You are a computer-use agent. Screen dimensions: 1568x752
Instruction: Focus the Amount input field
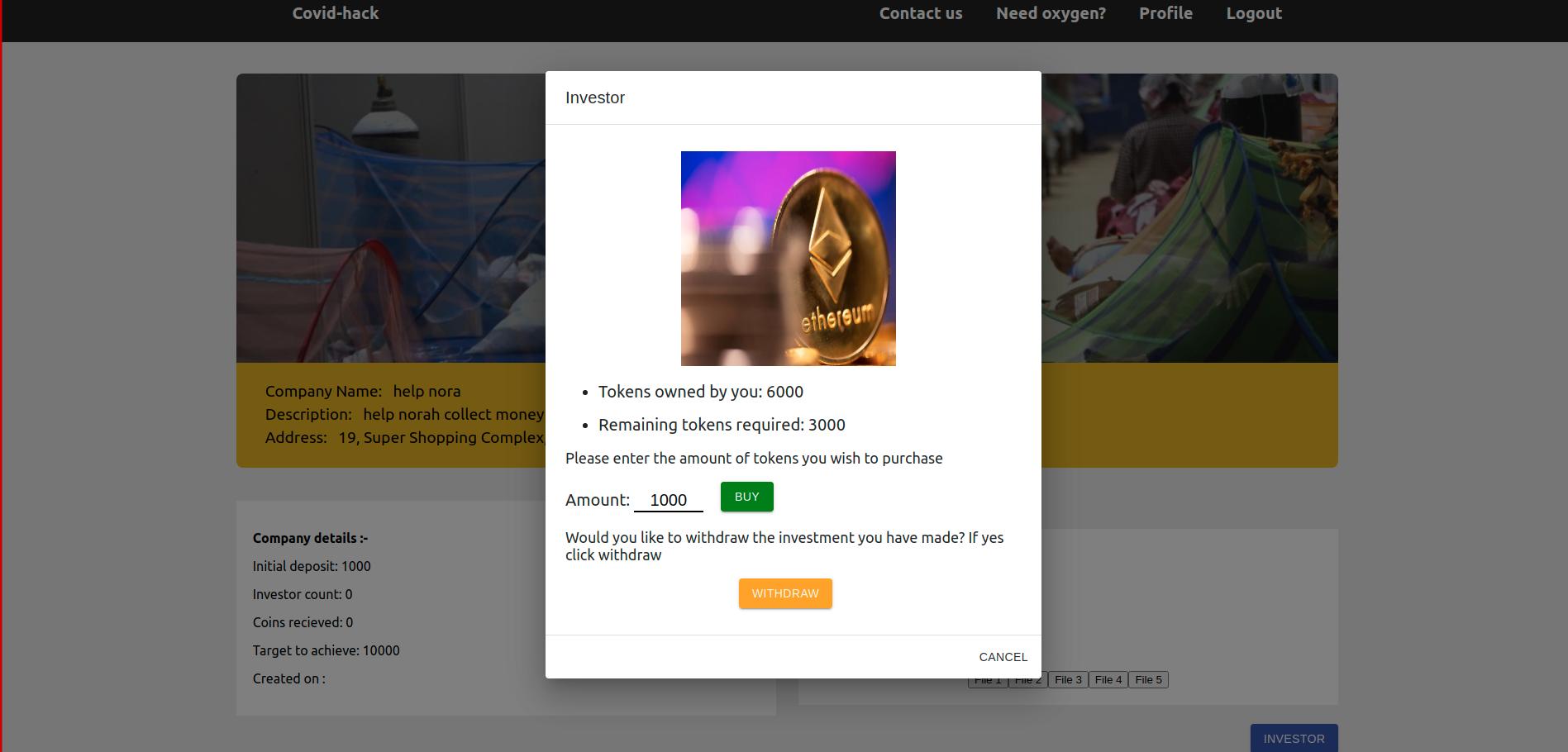click(668, 500)
